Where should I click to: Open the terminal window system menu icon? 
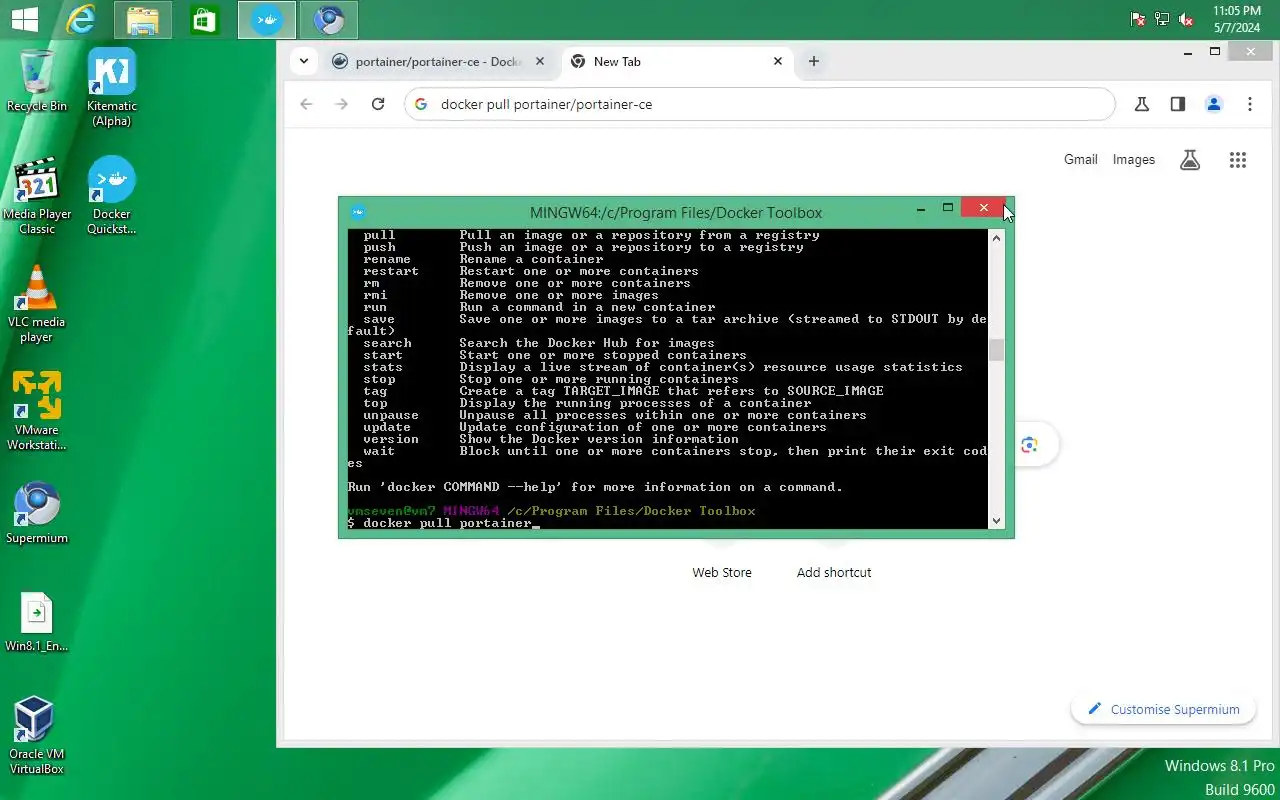[358, 212]
